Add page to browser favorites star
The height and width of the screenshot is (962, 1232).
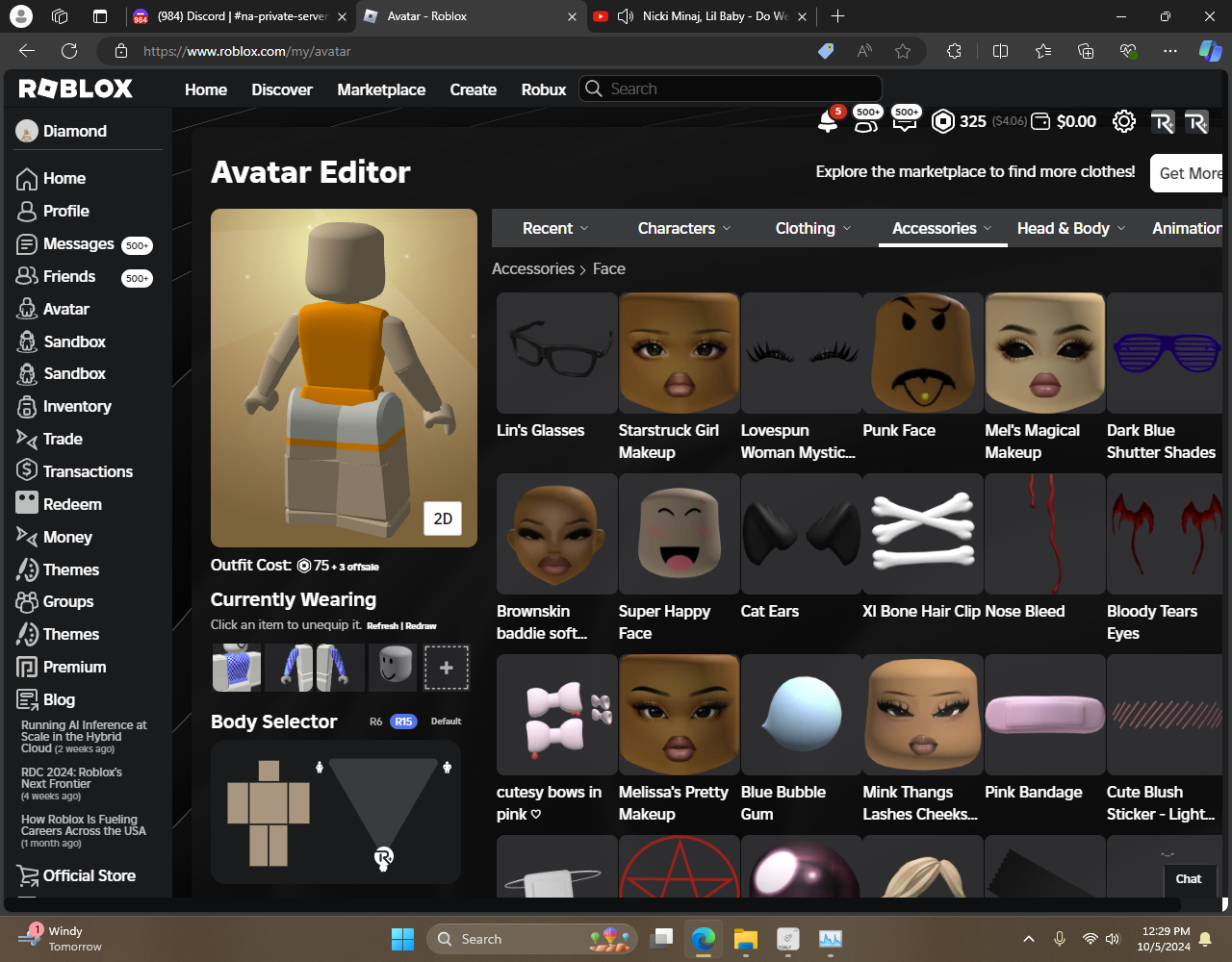coord(903,51)
